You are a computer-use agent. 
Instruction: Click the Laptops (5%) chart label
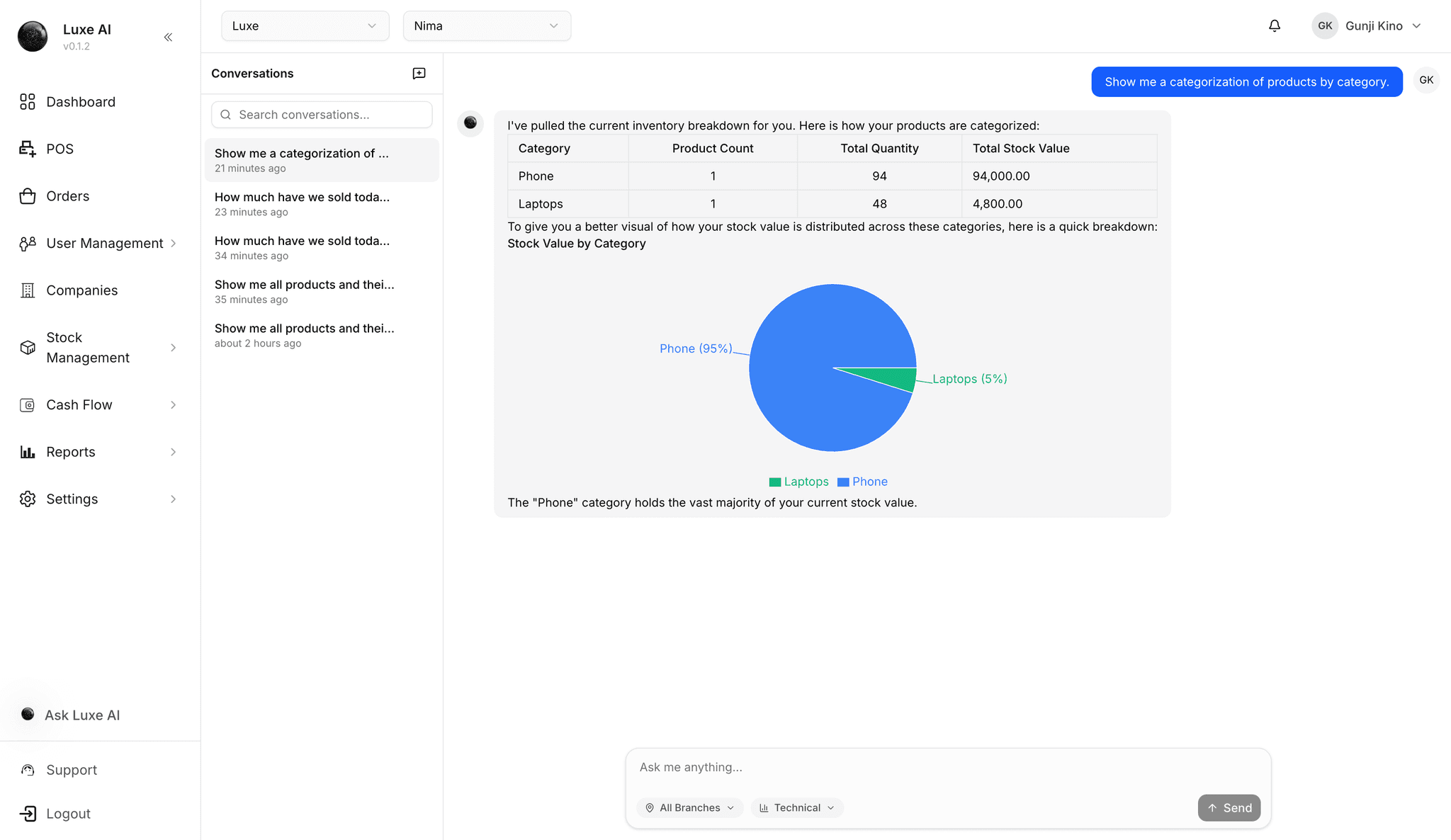click(969, 379)
